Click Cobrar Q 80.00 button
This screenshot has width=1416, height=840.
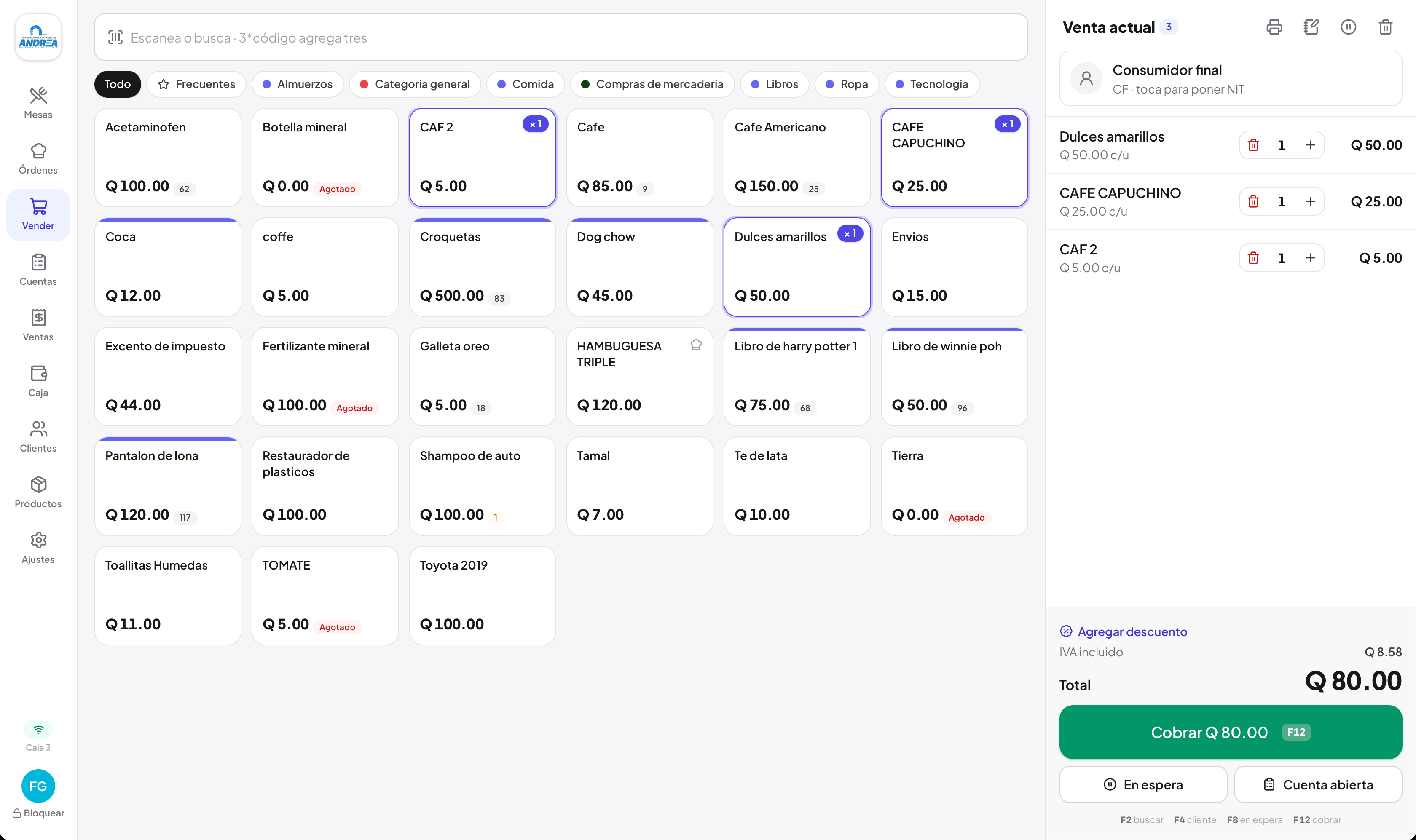pos(1230,732)
